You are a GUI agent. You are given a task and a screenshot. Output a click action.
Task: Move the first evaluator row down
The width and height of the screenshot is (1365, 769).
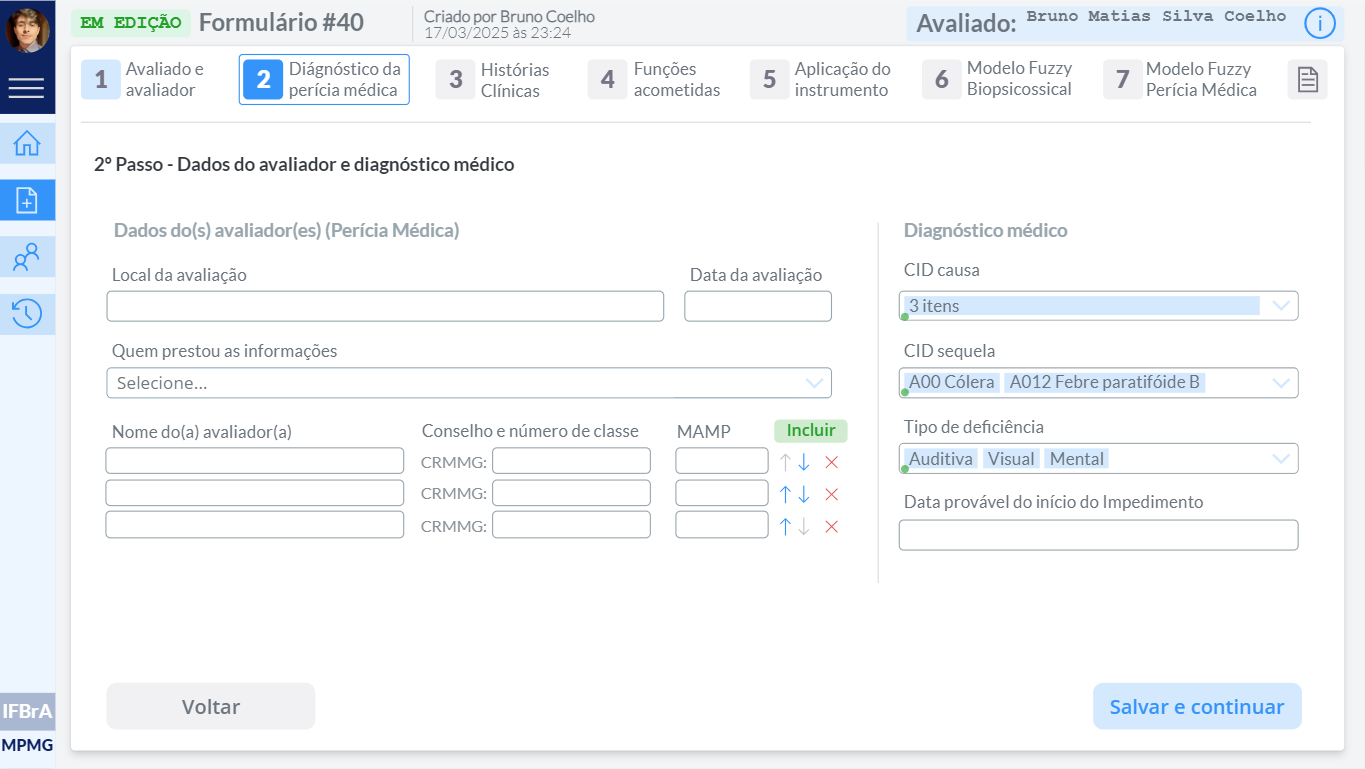coord(804,462)
